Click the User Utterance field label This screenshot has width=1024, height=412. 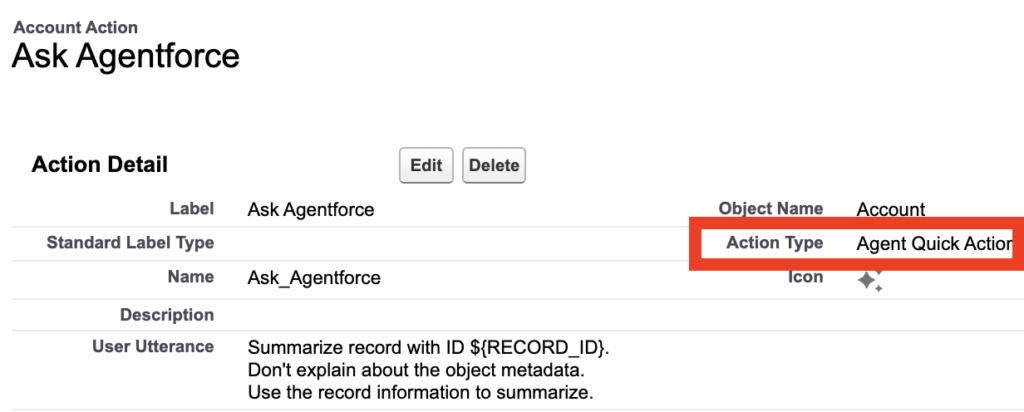tap(151, 347)
